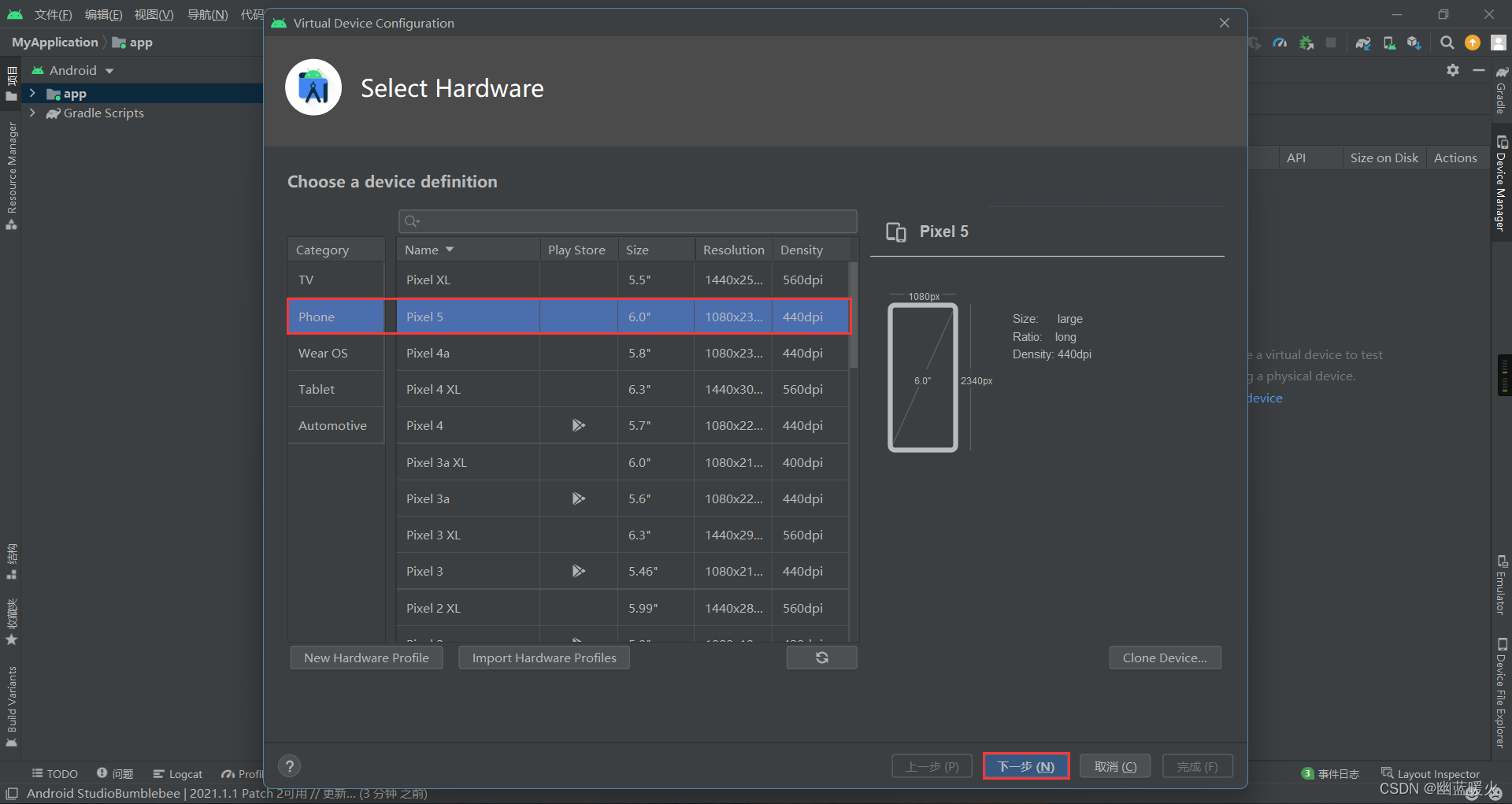Open the Gradle side tool window
1512x804 pixels.
click(1501, 90)
